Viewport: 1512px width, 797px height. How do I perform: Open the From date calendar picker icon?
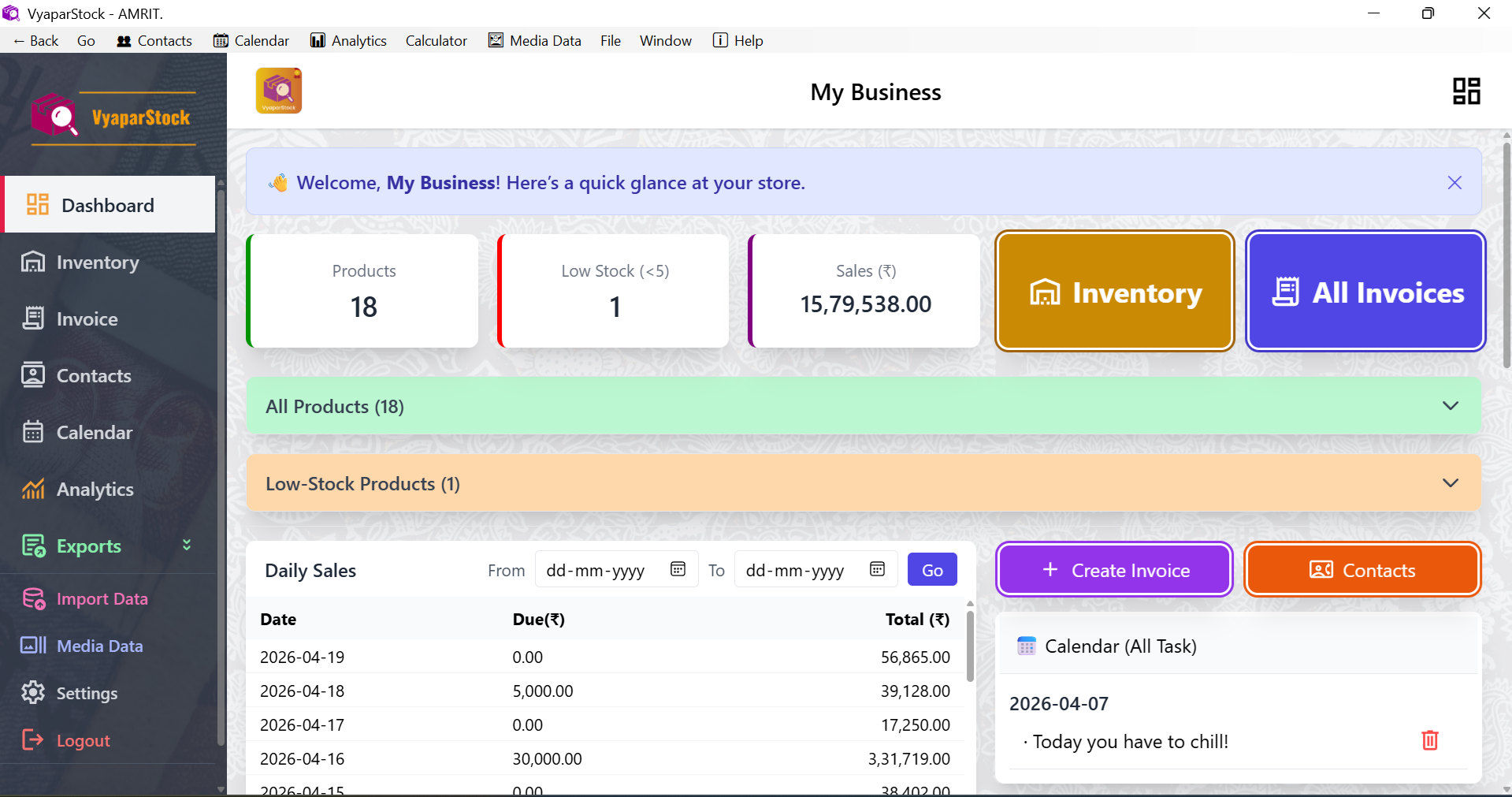678,569
